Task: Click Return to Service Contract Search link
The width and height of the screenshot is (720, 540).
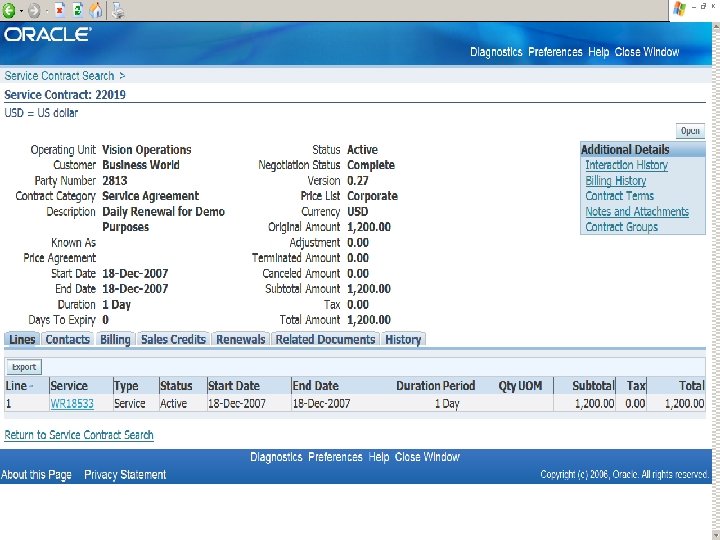Action: click(x=79, y=435)
